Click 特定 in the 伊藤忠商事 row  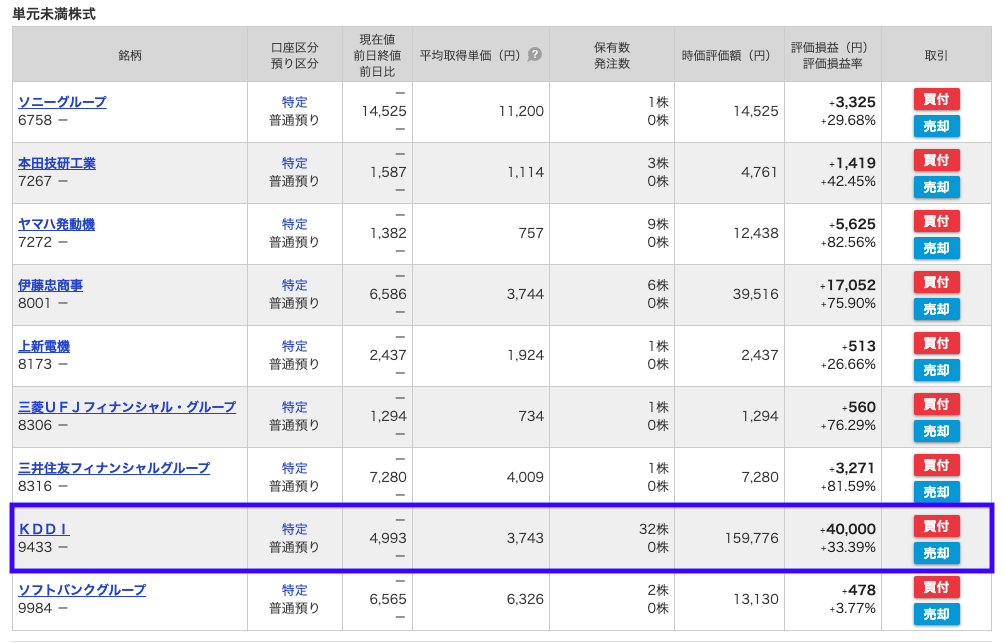(294, 285)
